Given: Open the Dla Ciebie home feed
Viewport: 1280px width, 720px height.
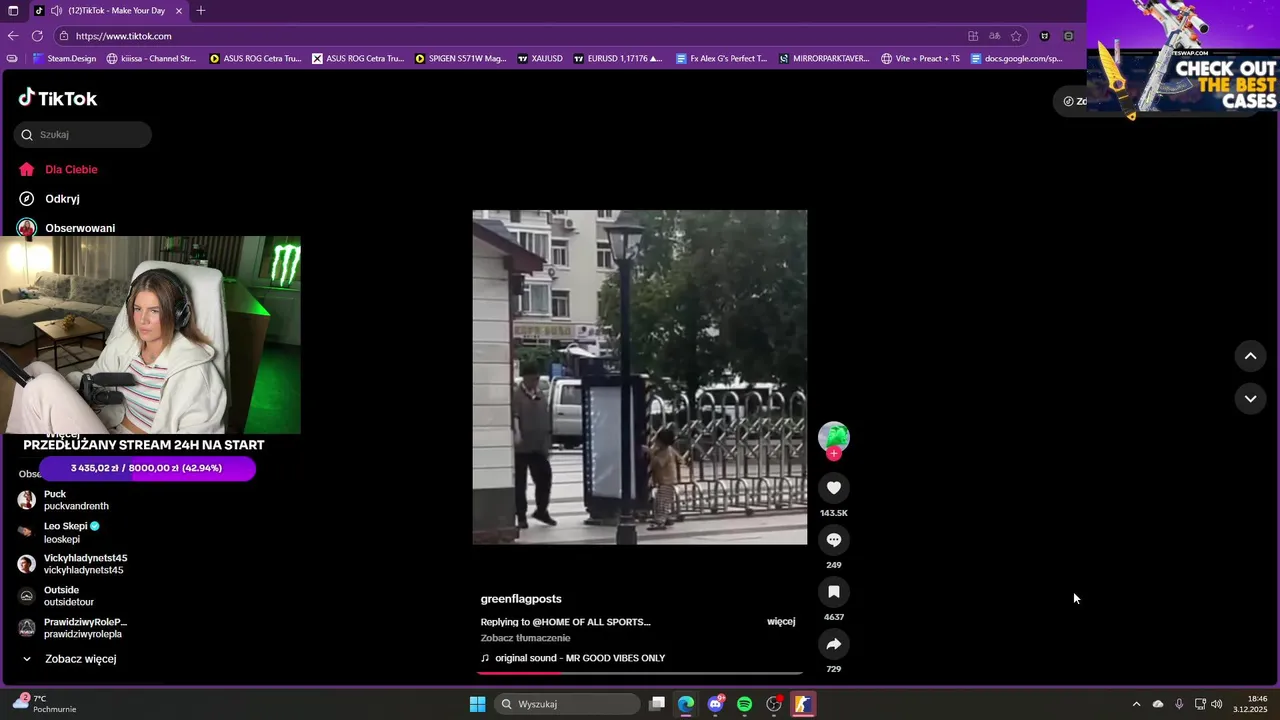Looking at the screenshot, I should 58,169.
